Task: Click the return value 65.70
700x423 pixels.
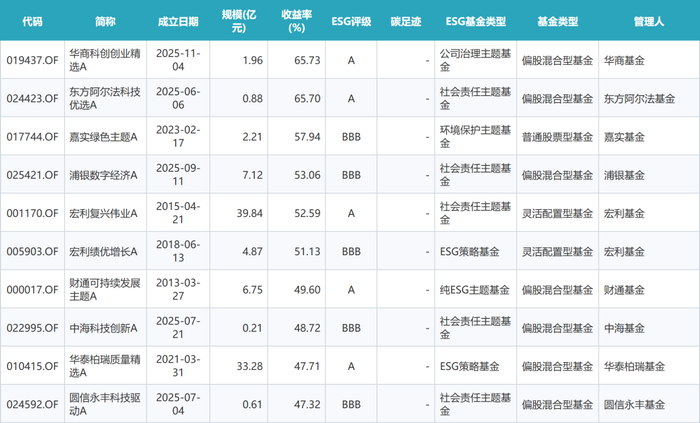Action: point(307,99)
